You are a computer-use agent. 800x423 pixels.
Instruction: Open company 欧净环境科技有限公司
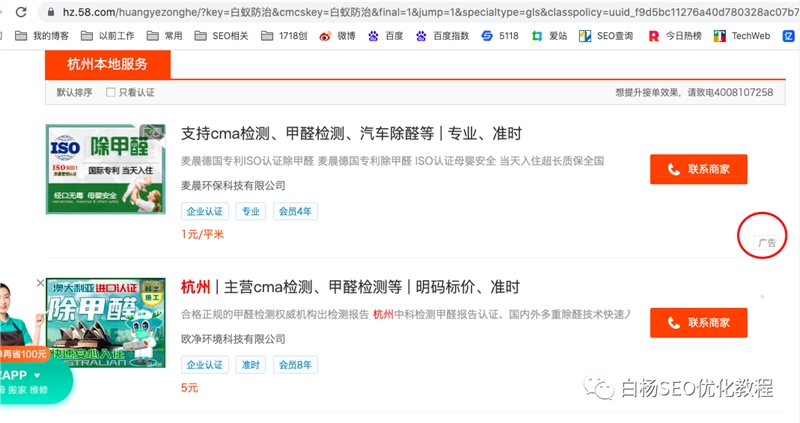point(233,339)
